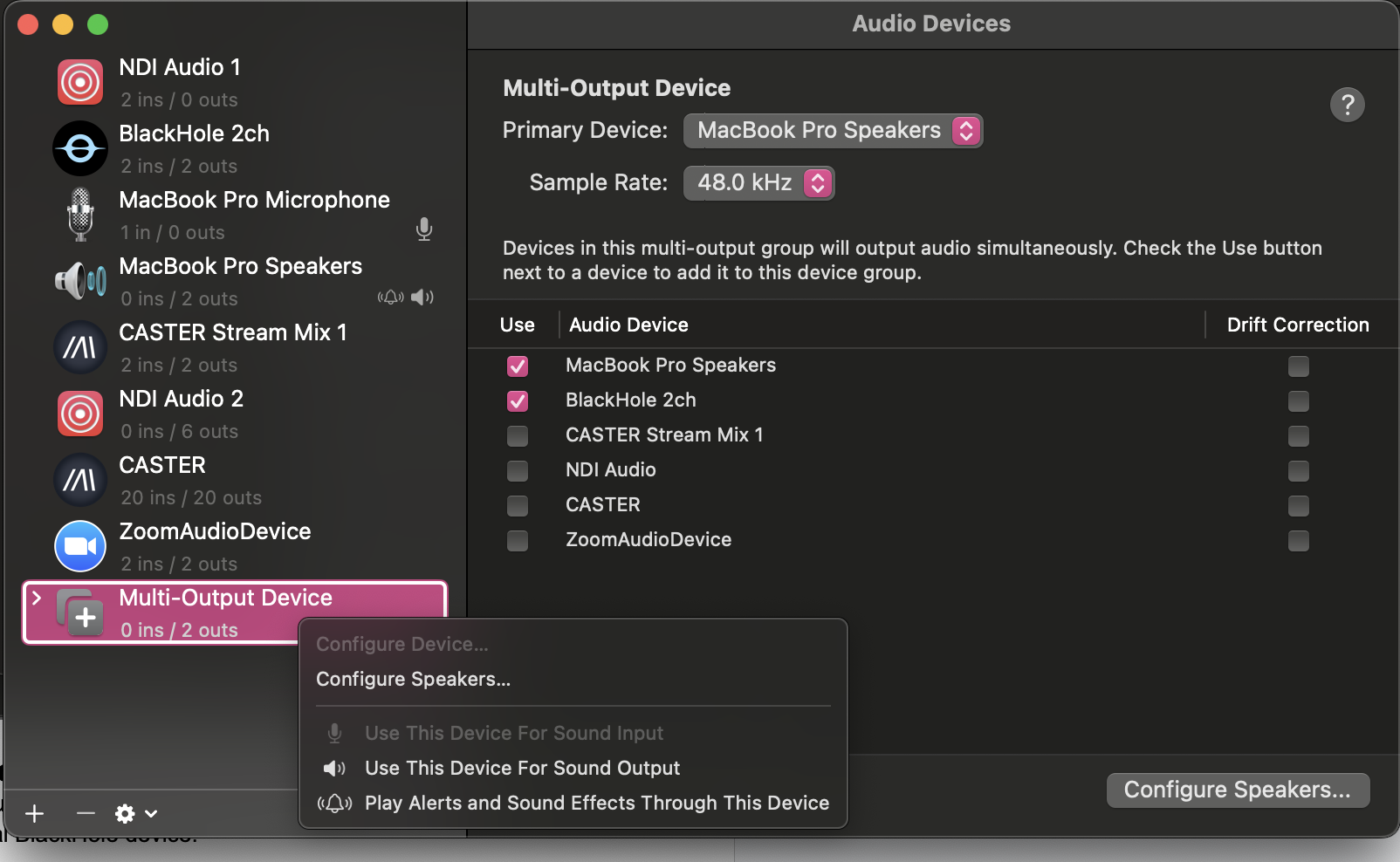1400x862 pixels.
Task: Click the Configure Speakers button
Action: point(1237,790)
